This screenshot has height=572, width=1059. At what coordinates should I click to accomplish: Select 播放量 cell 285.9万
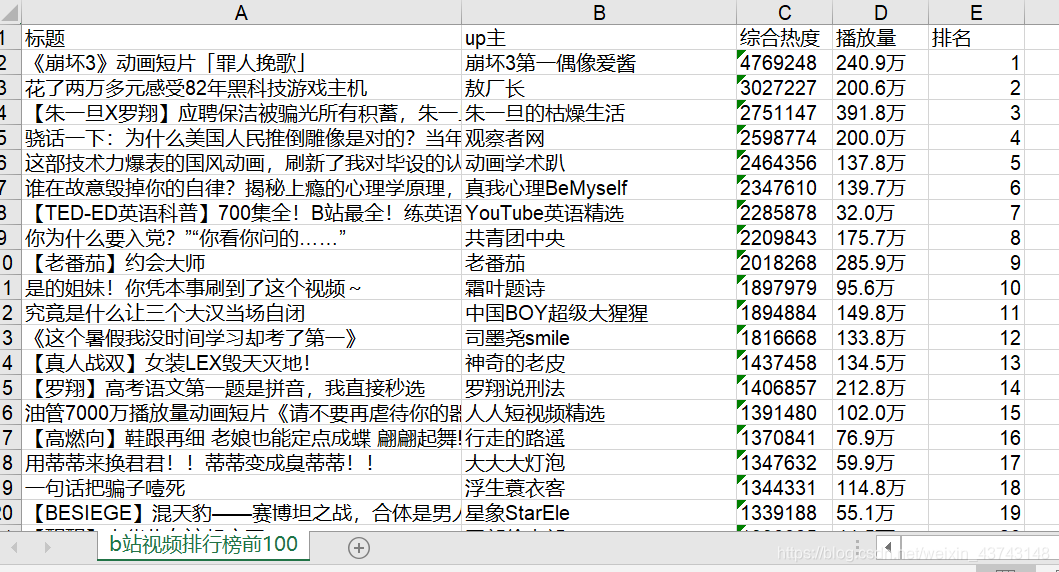click(x=881, y=263)
